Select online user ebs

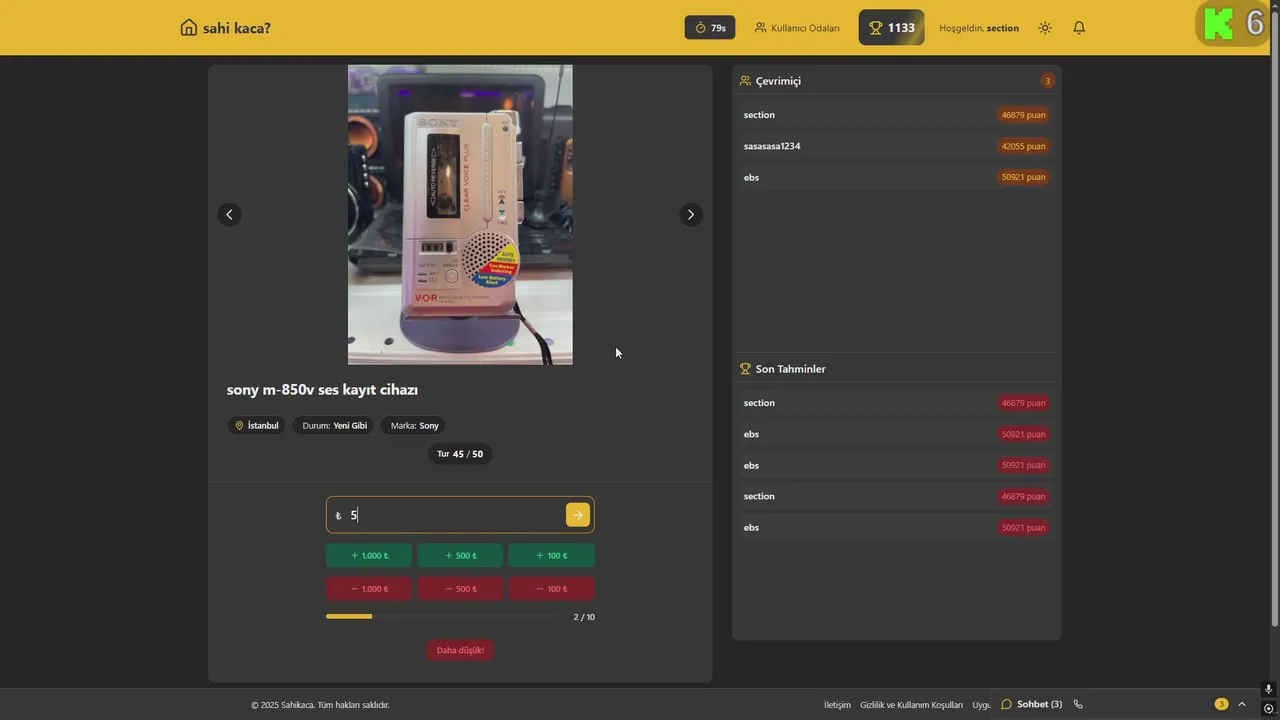pyautogui.click(x=896, y=177)
